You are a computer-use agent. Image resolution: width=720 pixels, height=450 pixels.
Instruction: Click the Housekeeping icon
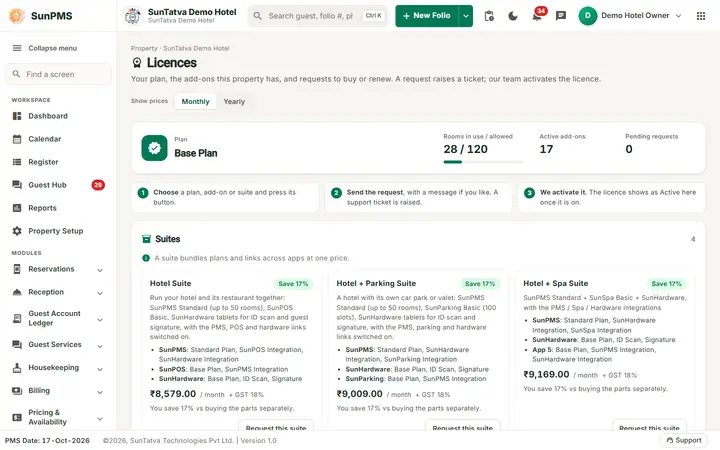17,368
